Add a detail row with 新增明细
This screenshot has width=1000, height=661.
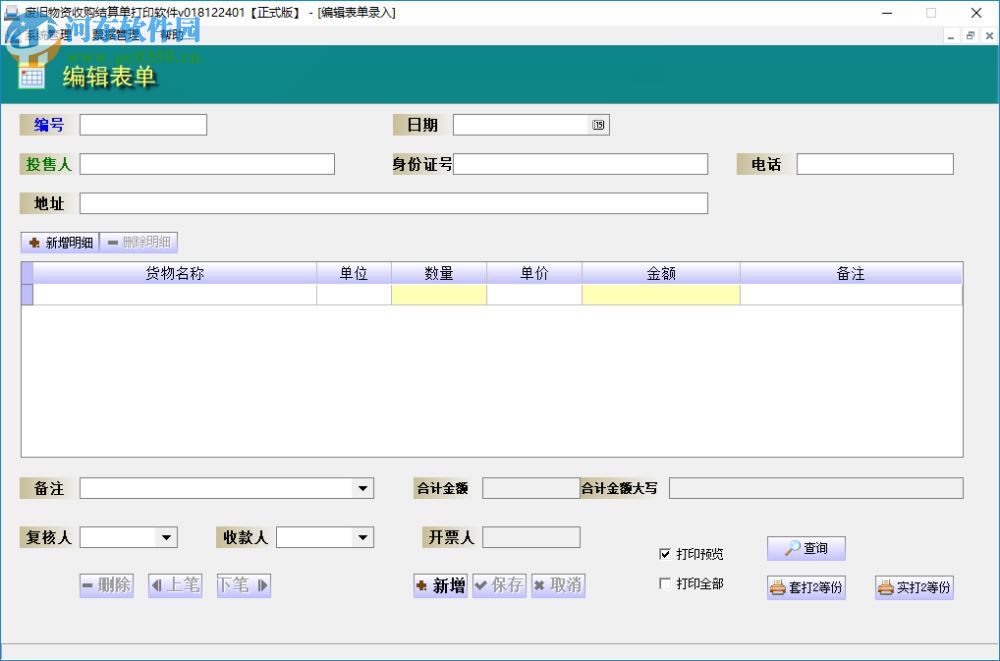(x=61, y=242)
